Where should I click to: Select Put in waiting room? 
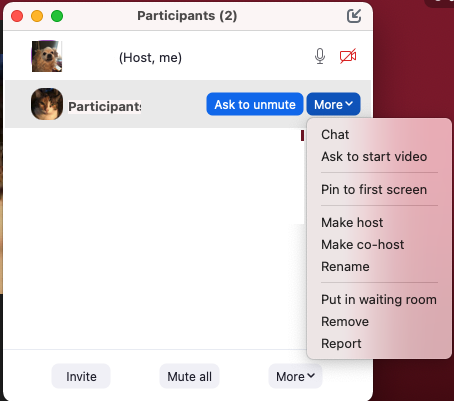(379, 299)
